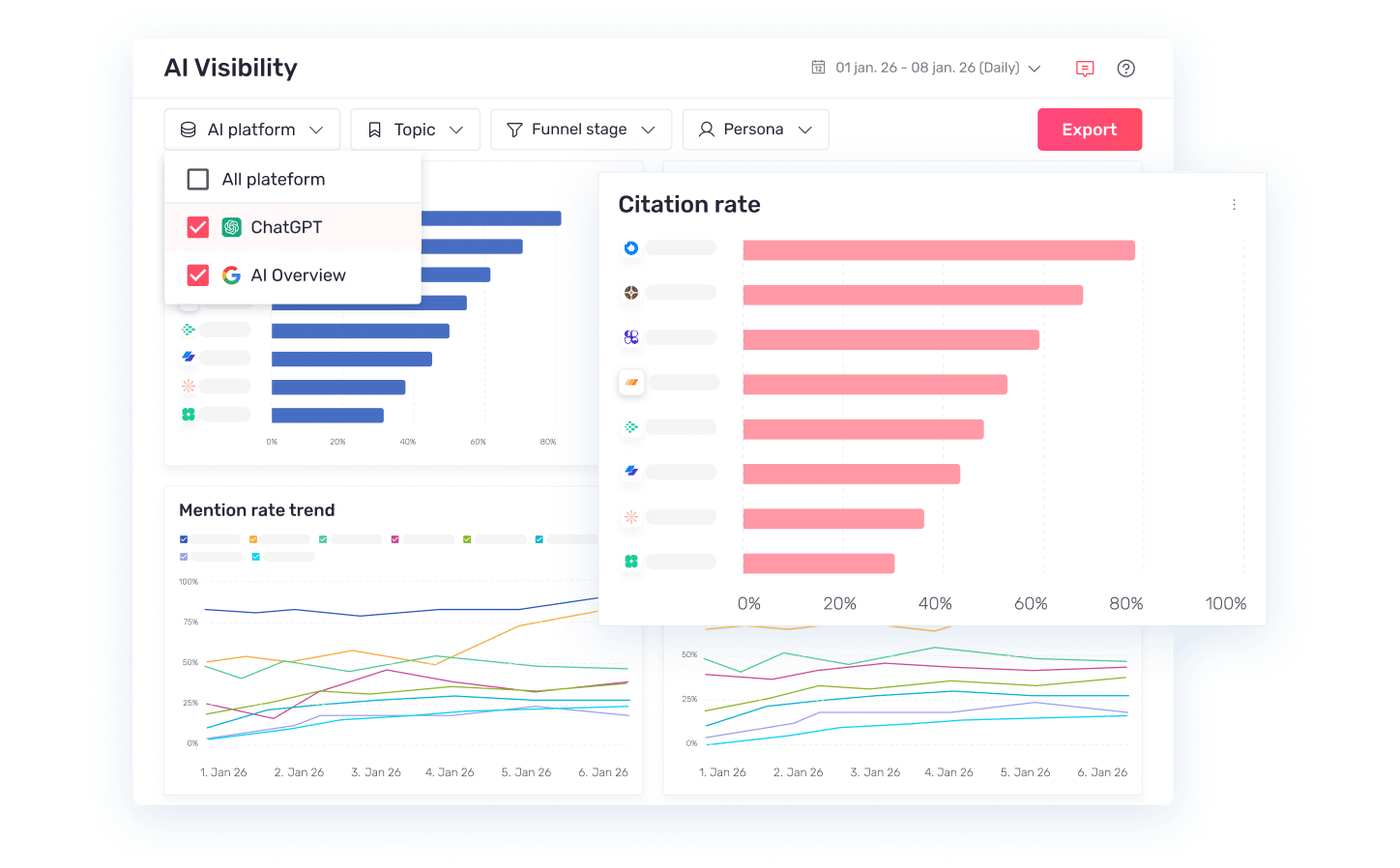
Task: Click the blue lightning platform icon in Citation rate
Action: (630, 471)
